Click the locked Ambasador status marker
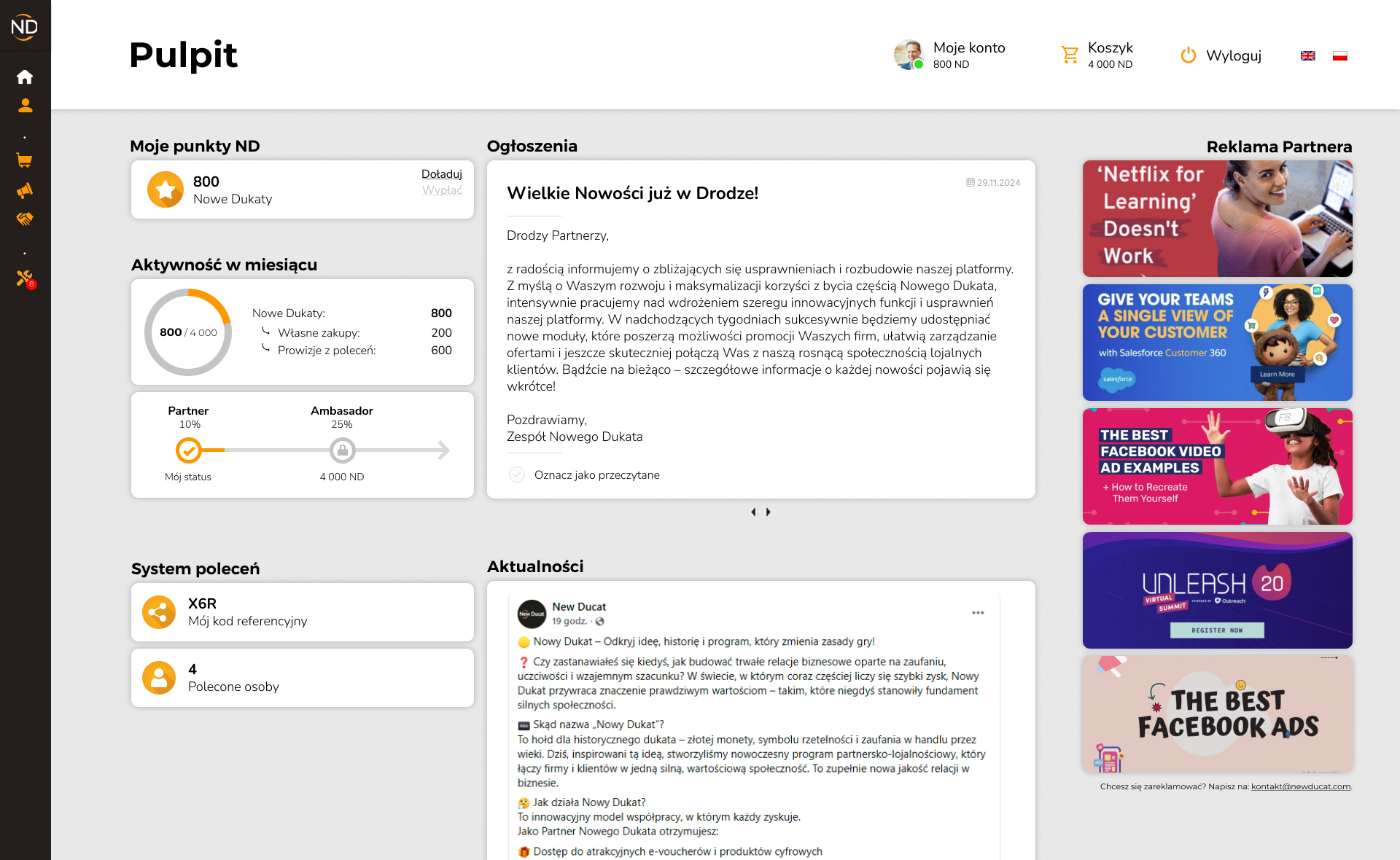Image resolution: width=1400 pixels, height=860 pixels. click(x=342, y=450)
